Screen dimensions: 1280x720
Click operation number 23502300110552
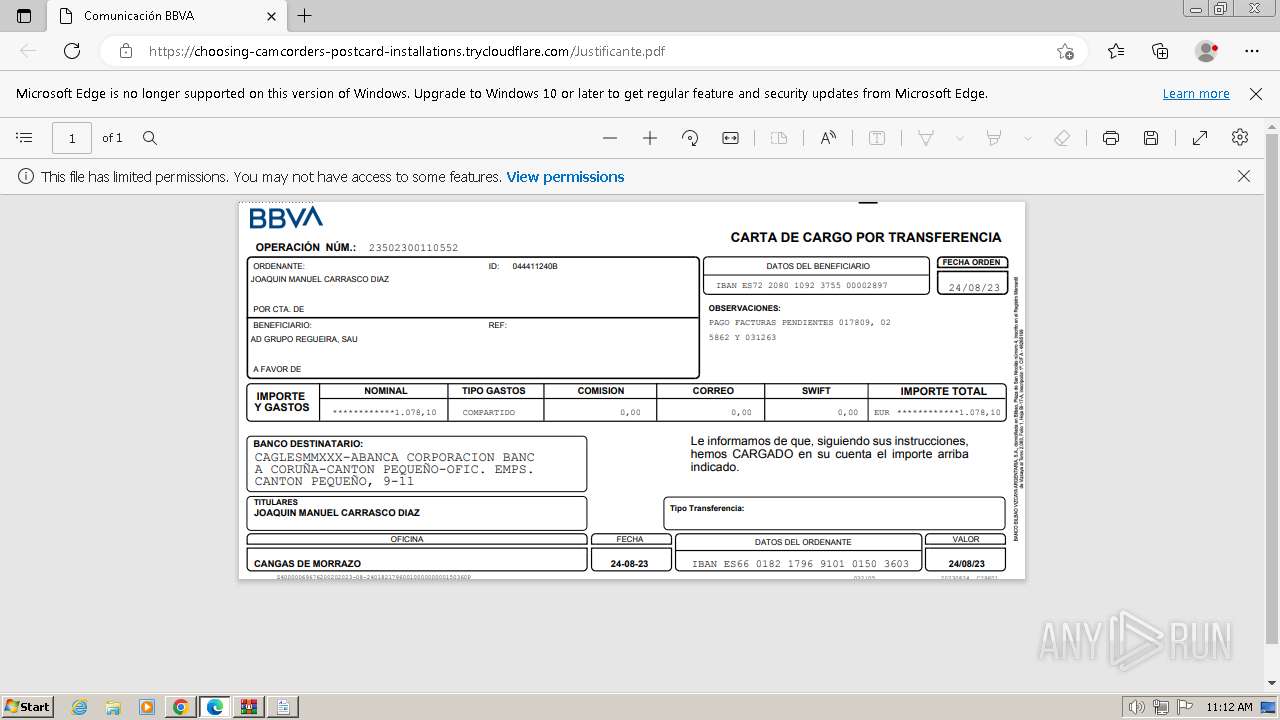click(413, 248)
